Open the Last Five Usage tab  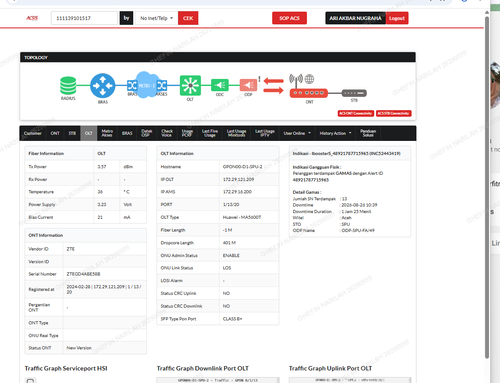[210, 133]
